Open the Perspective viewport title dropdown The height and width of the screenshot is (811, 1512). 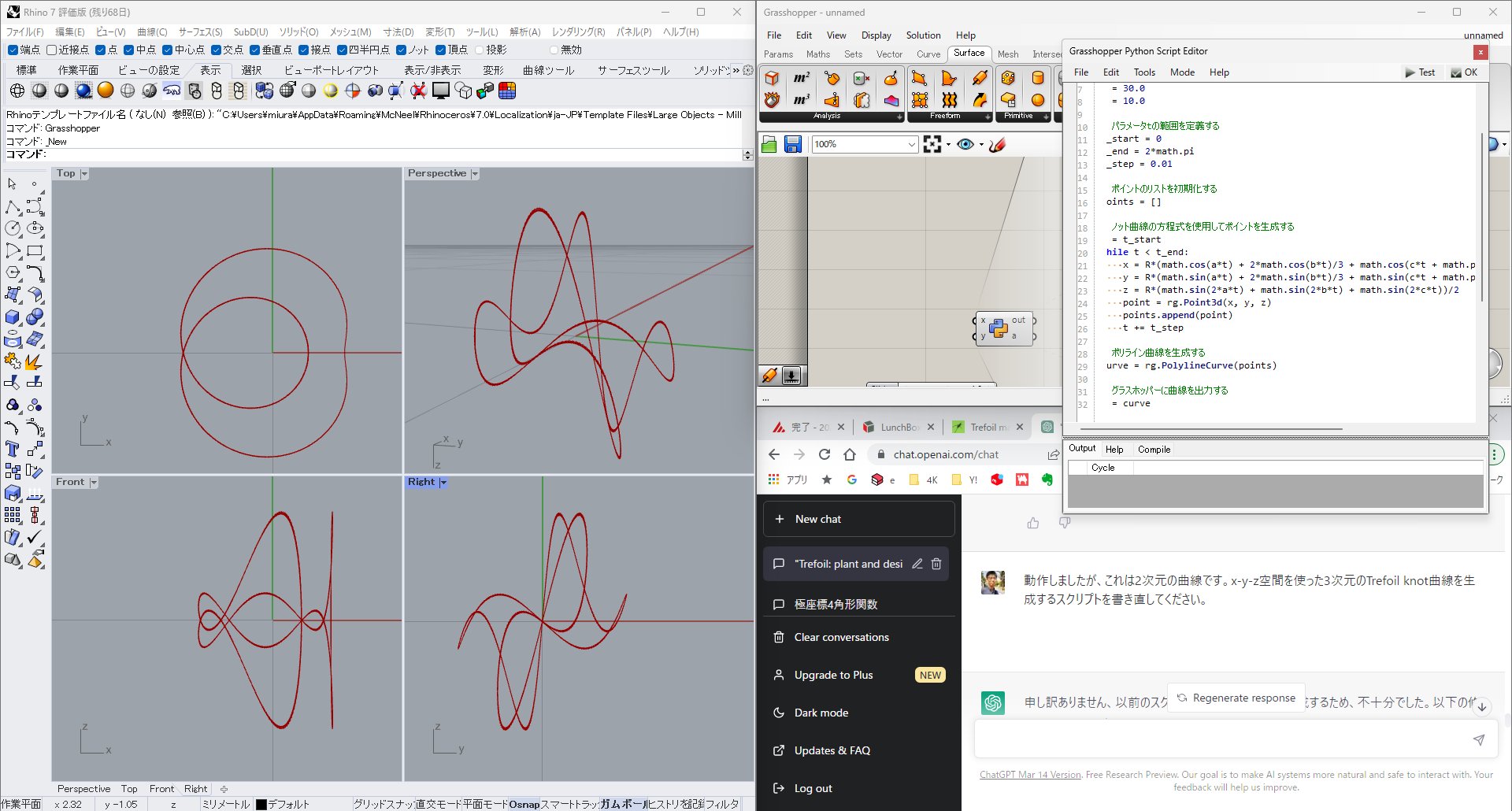pyautogui.click(x=474, y=172)
